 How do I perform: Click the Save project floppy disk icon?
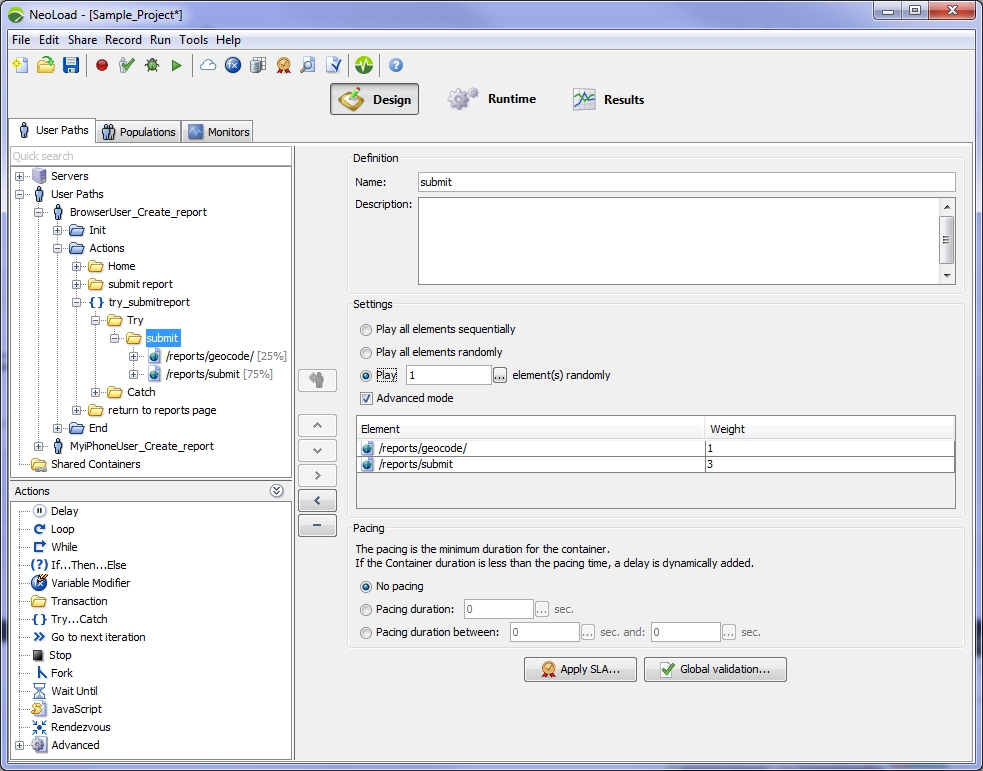pos(71,65)
